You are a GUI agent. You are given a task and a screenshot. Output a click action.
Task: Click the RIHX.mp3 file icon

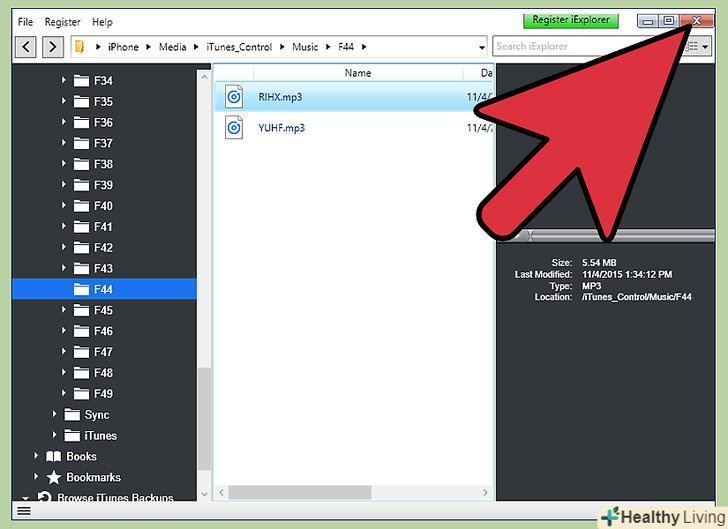tap(234, 97)
